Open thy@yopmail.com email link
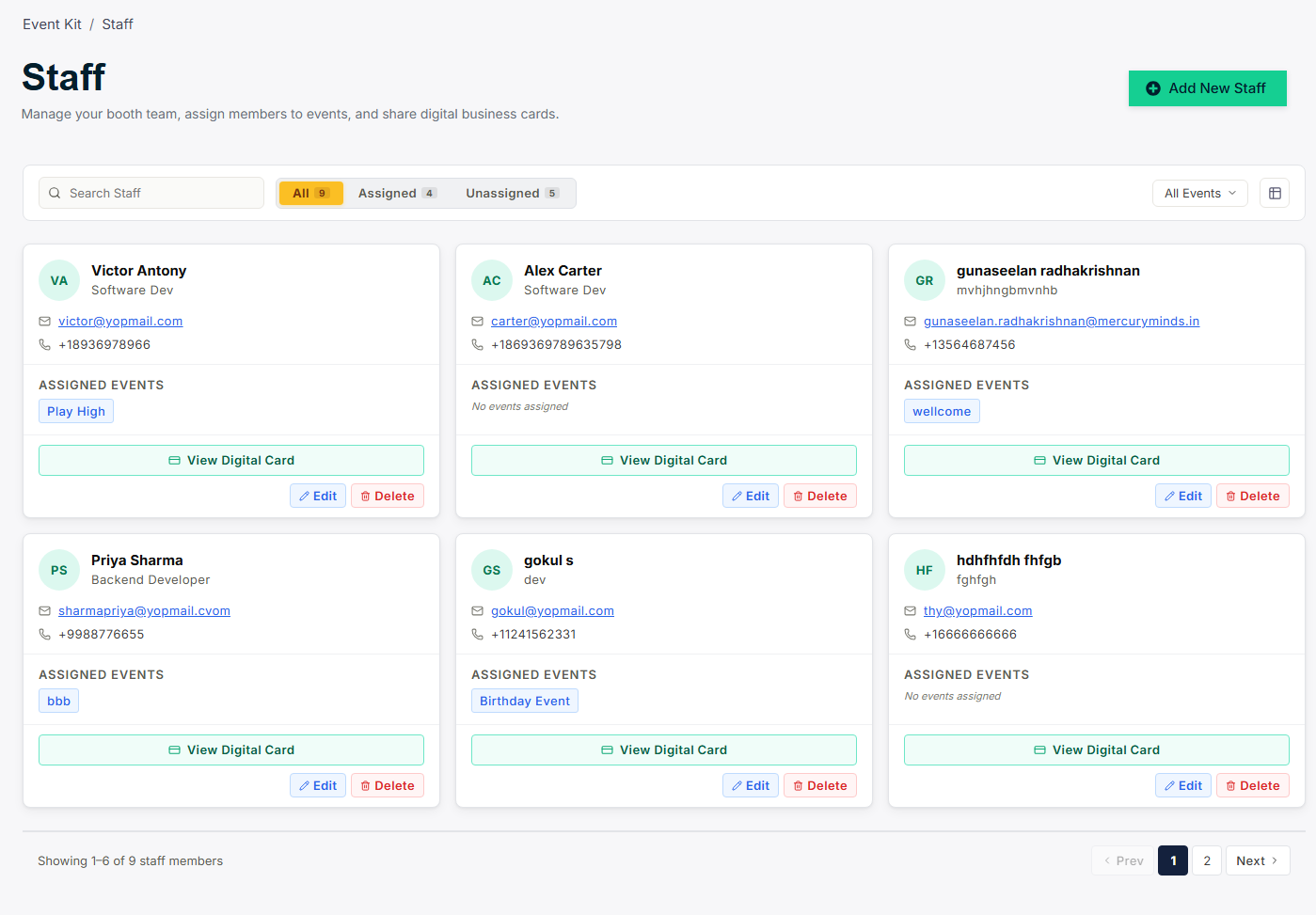This screenshot has height=915, width=1316. [977, 610]
